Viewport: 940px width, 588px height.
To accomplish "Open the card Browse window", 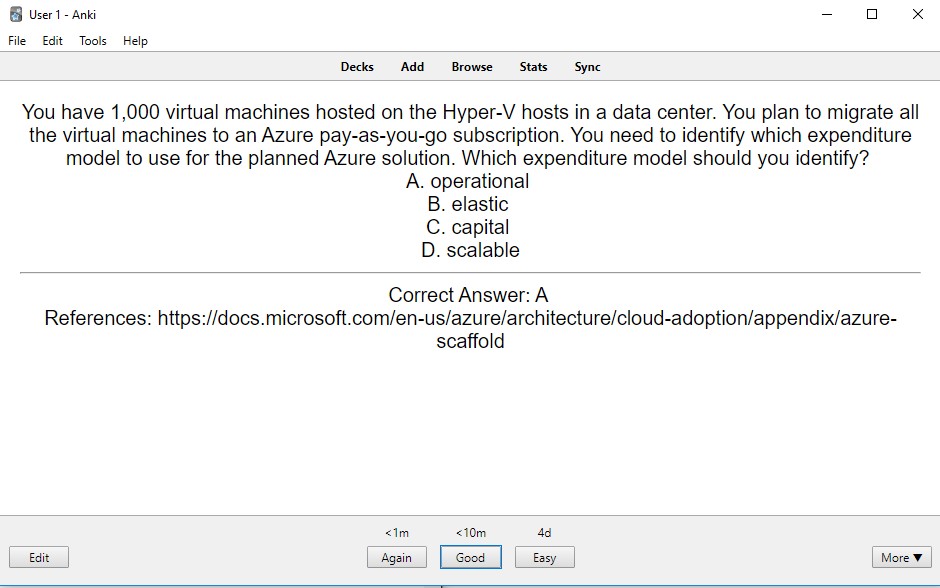I will point(472,67).
